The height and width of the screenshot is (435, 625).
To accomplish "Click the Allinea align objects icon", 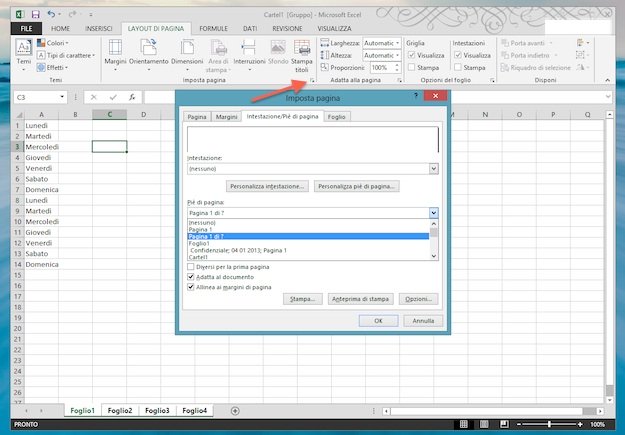I will [580, 43].
